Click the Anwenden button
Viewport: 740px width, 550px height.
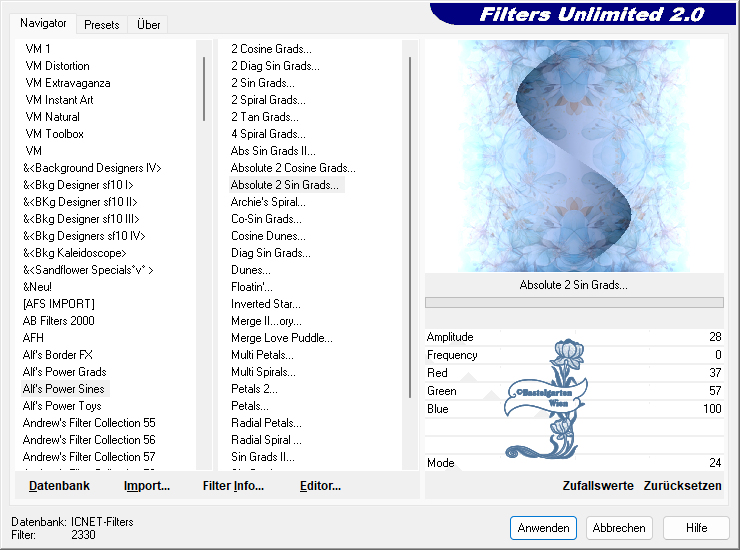coord(543,528)
